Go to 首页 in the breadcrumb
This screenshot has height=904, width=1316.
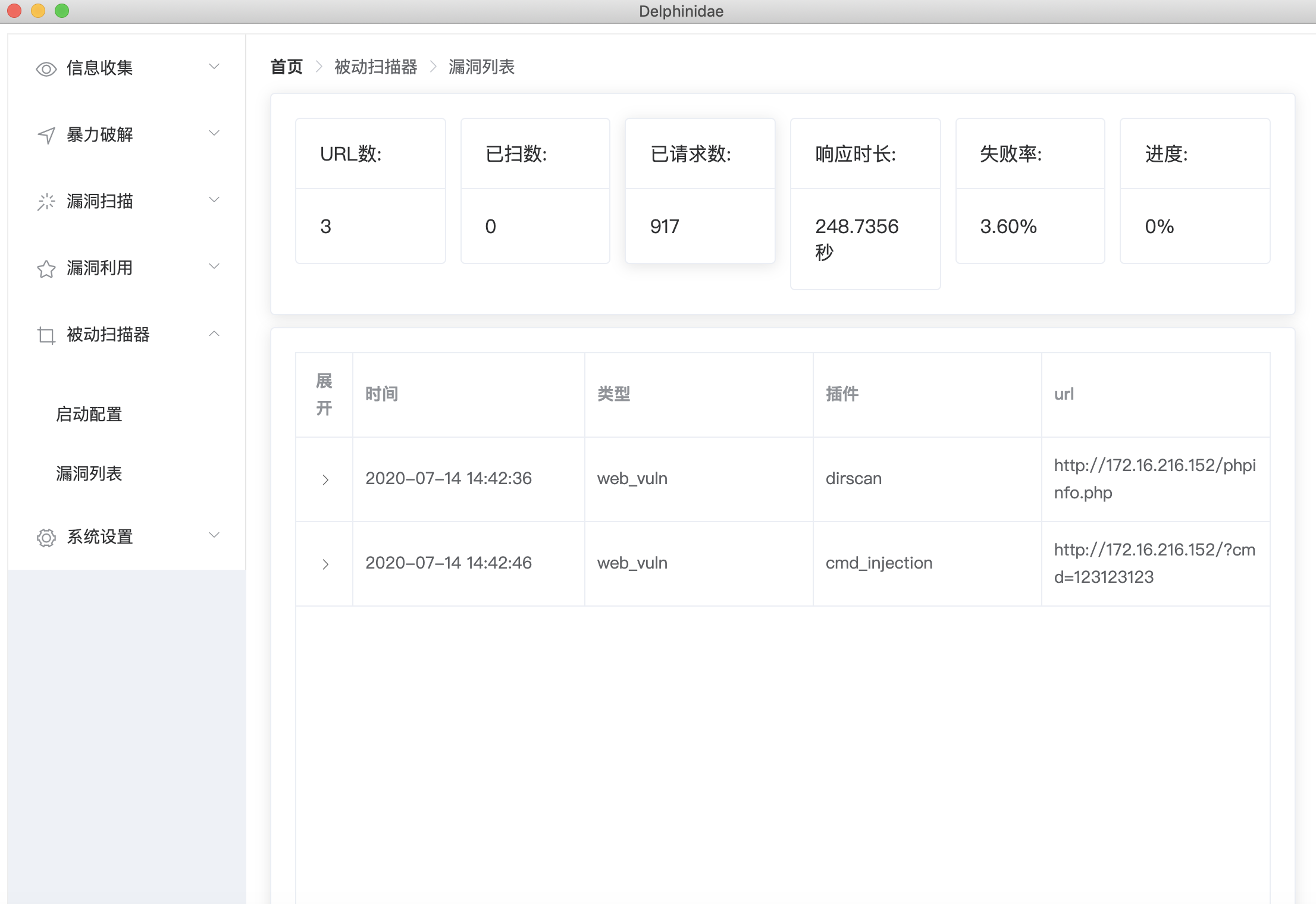[287, 67]
